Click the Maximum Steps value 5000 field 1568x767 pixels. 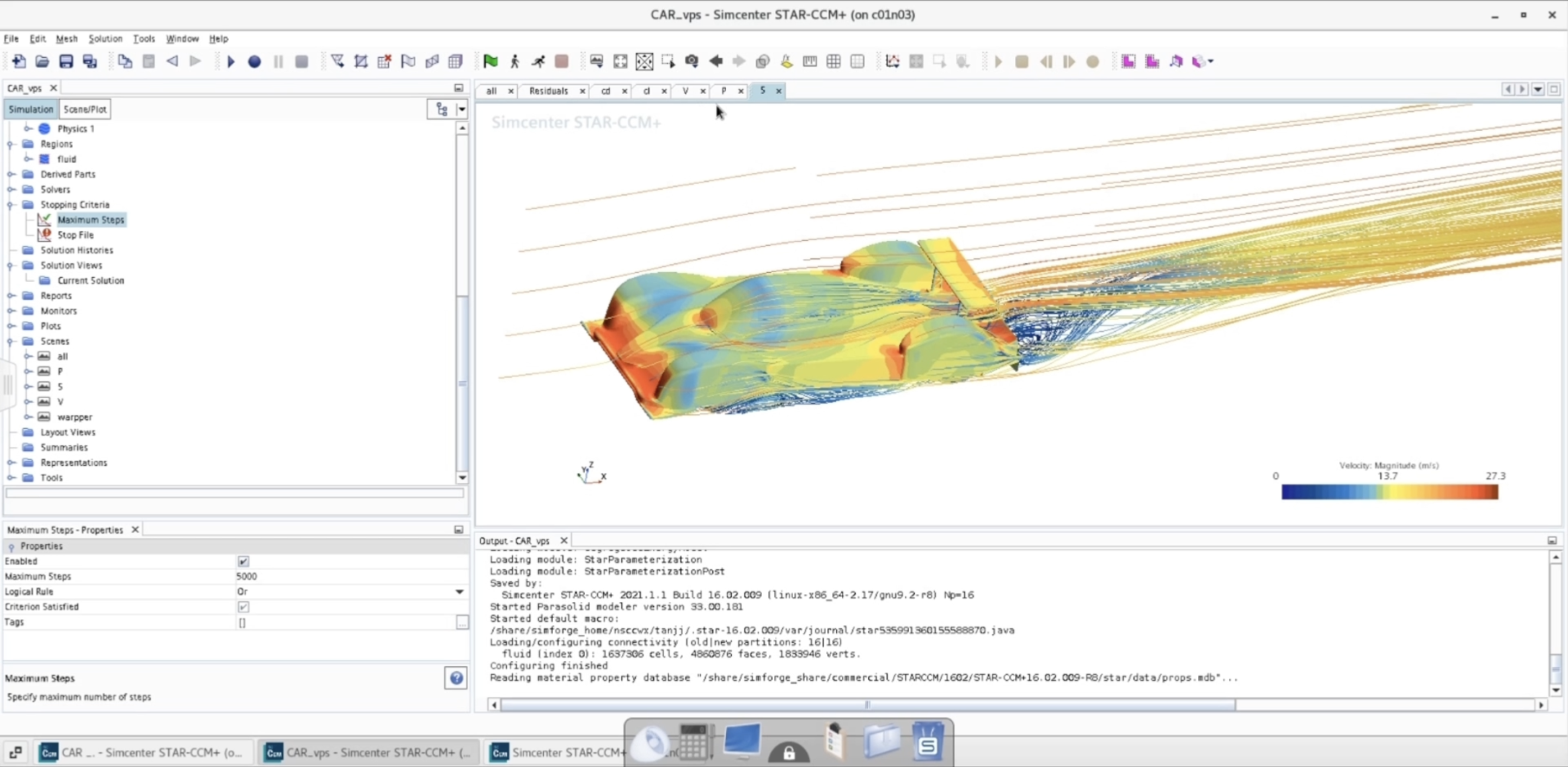[351, 576]
